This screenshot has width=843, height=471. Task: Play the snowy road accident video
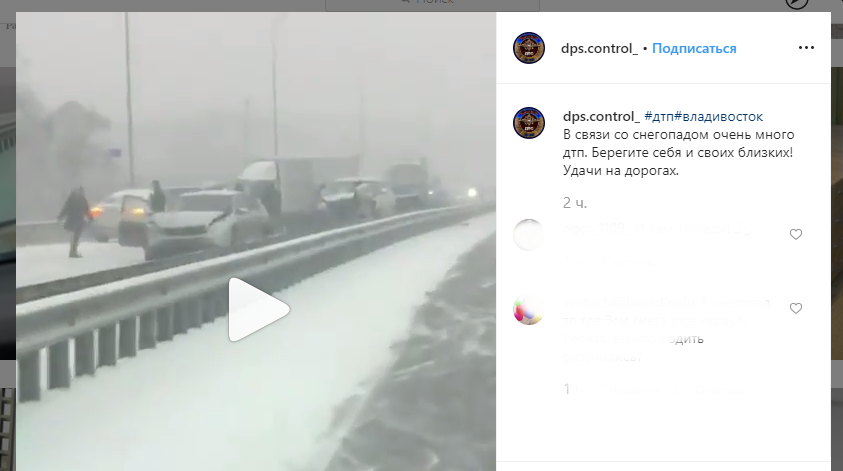coord(259,310)
